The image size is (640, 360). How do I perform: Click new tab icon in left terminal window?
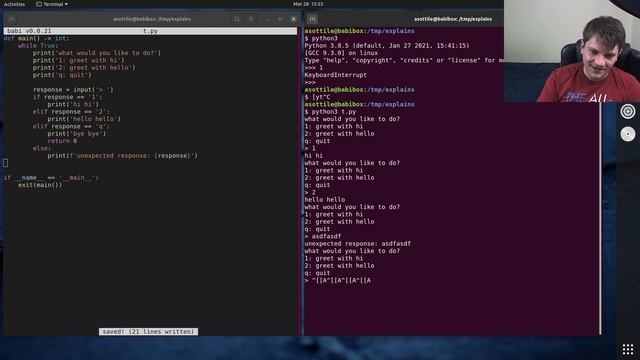coord(11,19)
